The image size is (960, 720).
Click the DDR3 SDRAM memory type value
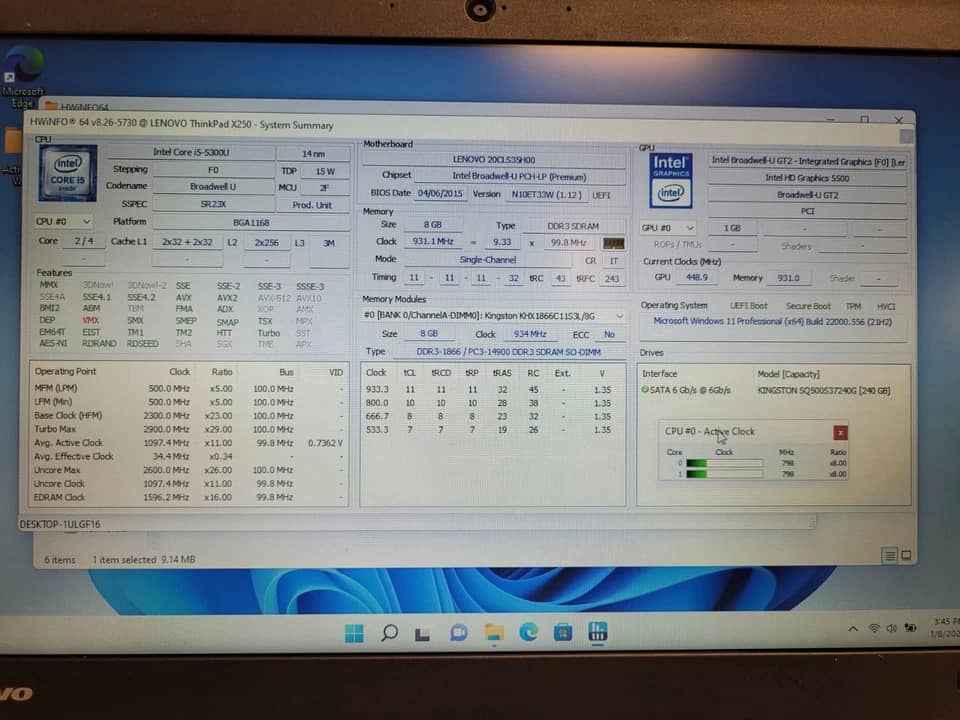(x=572, y=227)
